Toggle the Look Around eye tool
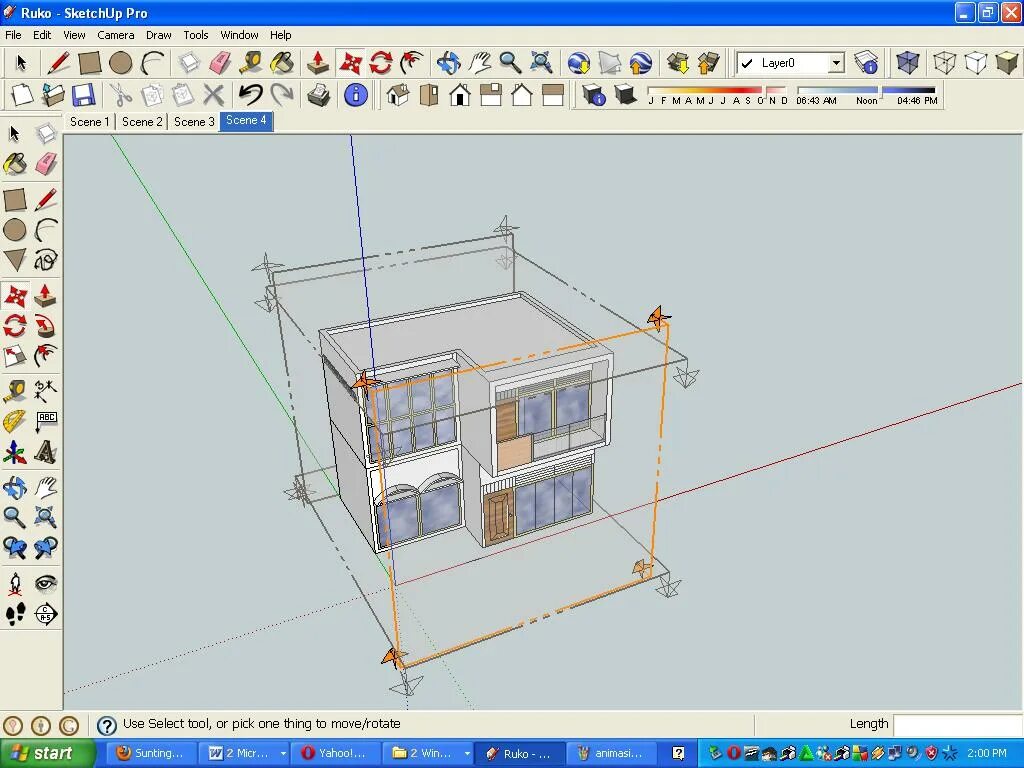 (46, 583)
